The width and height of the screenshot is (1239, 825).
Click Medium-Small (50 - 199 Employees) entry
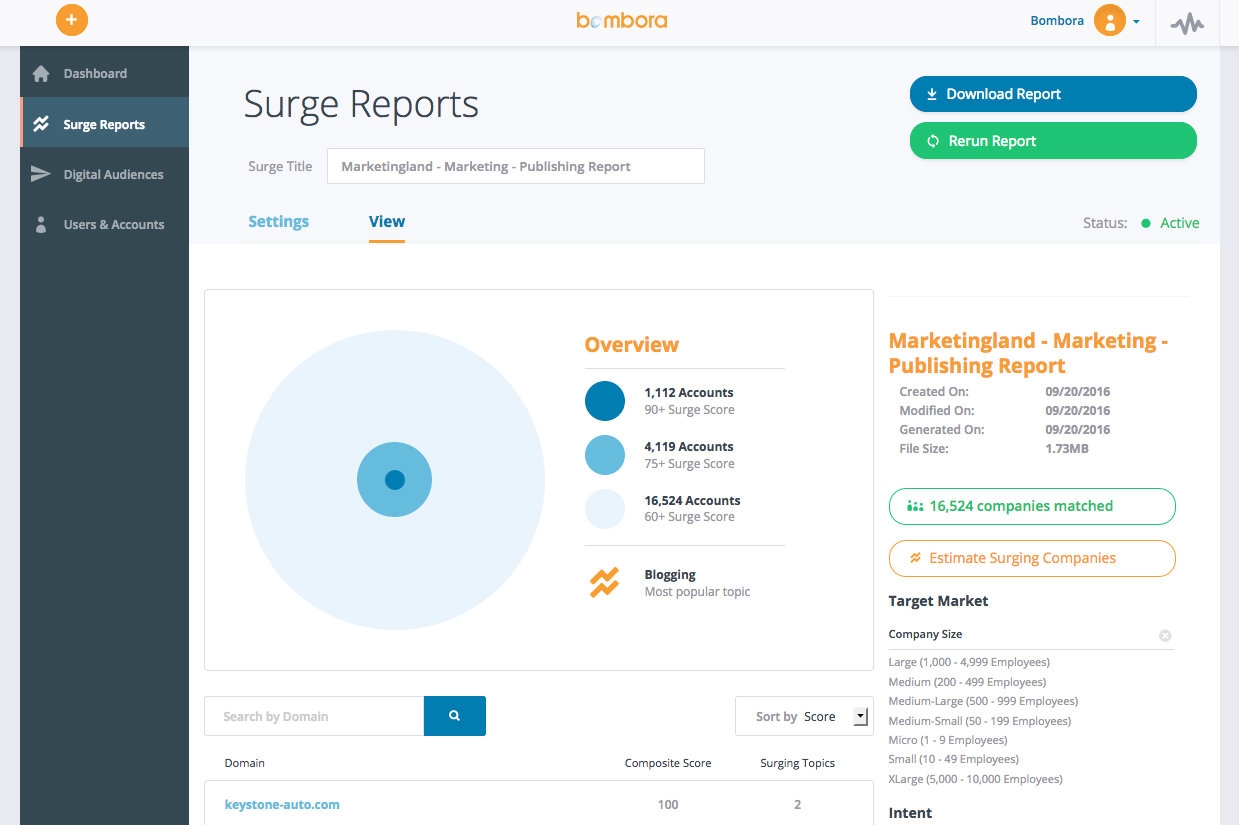pos(979,721)
